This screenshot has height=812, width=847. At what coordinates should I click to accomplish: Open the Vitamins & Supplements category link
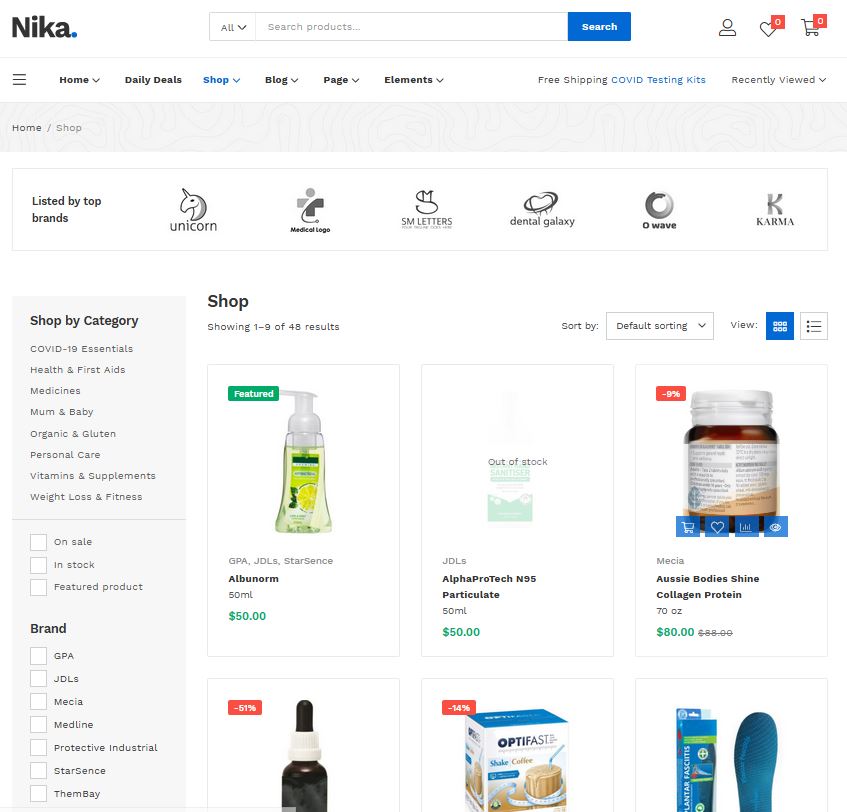pyautogui.click(x=93, y=475)
